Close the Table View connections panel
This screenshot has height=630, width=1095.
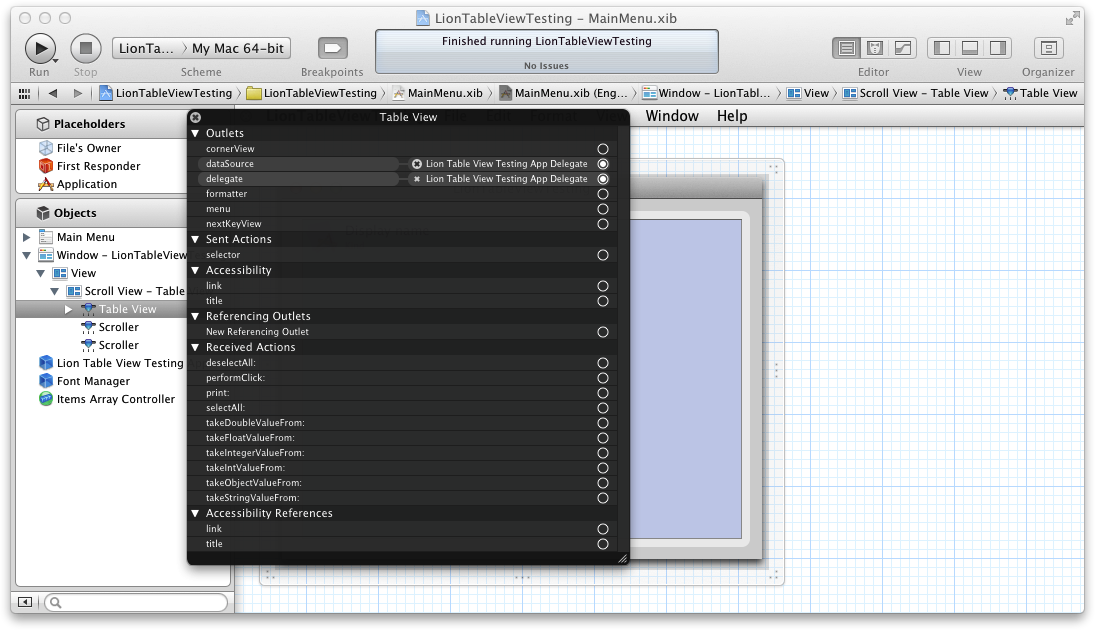196,117
